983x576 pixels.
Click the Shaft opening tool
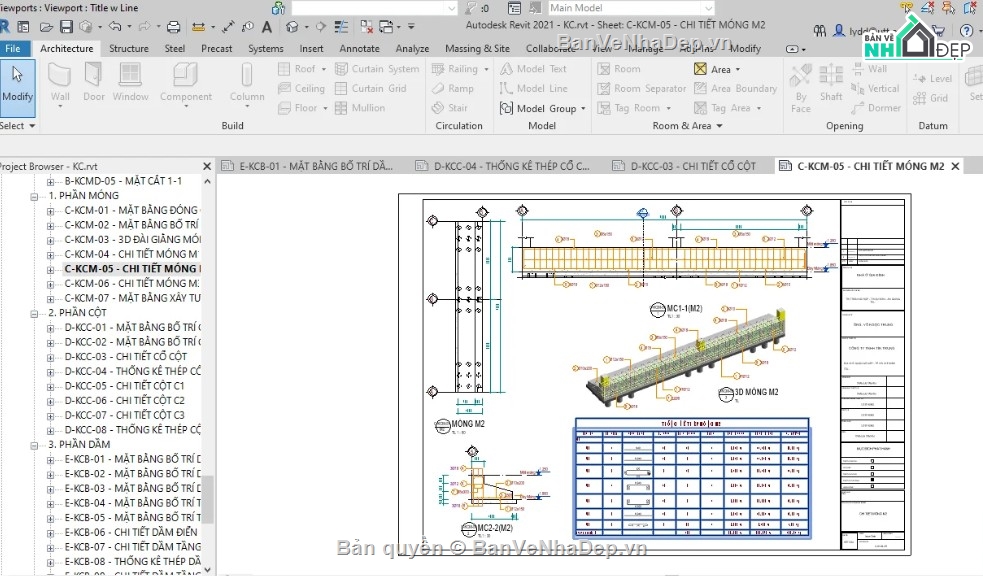pyautogui.click(x=831, y=83)
